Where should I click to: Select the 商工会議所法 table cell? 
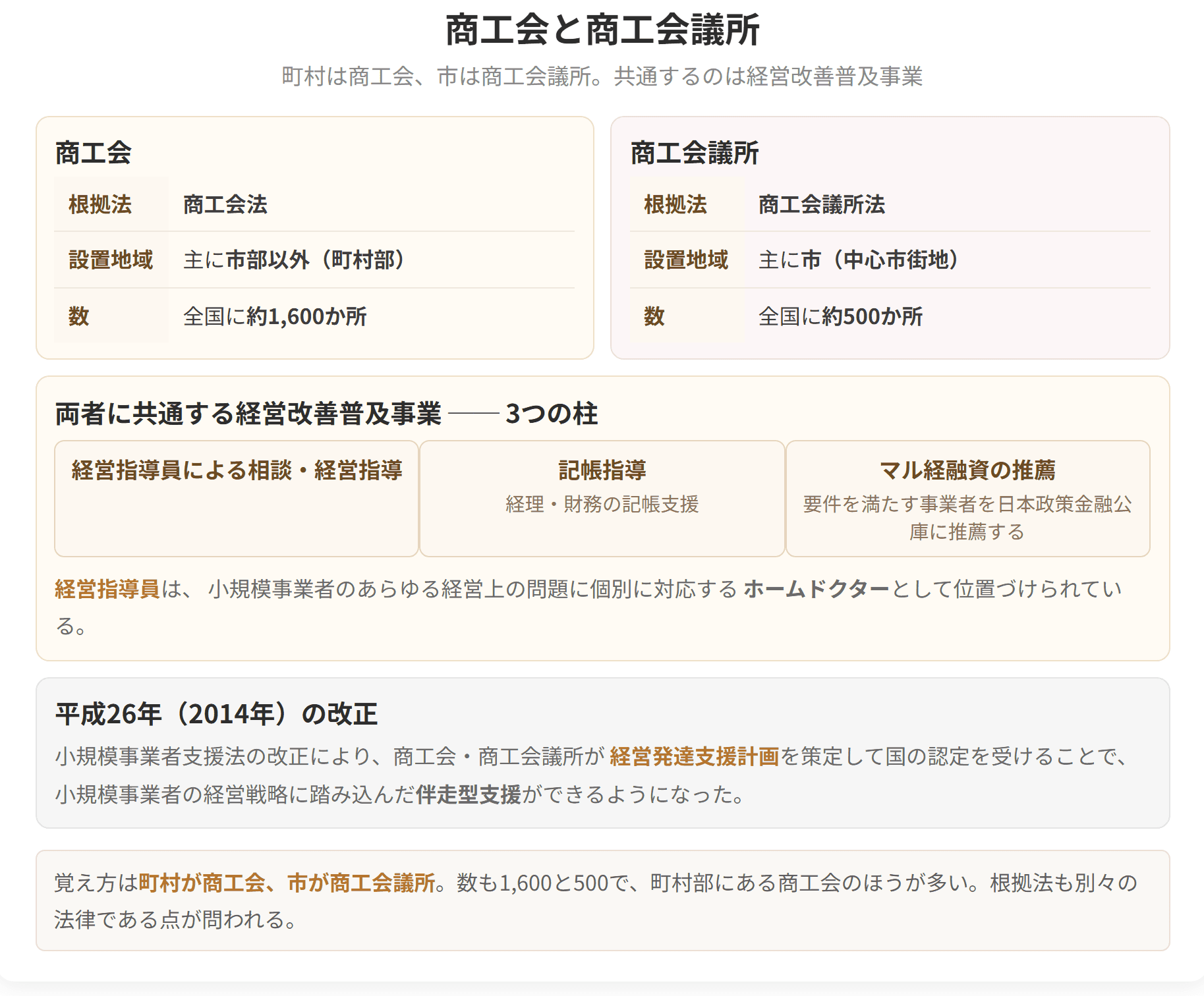tap(947, 204)
